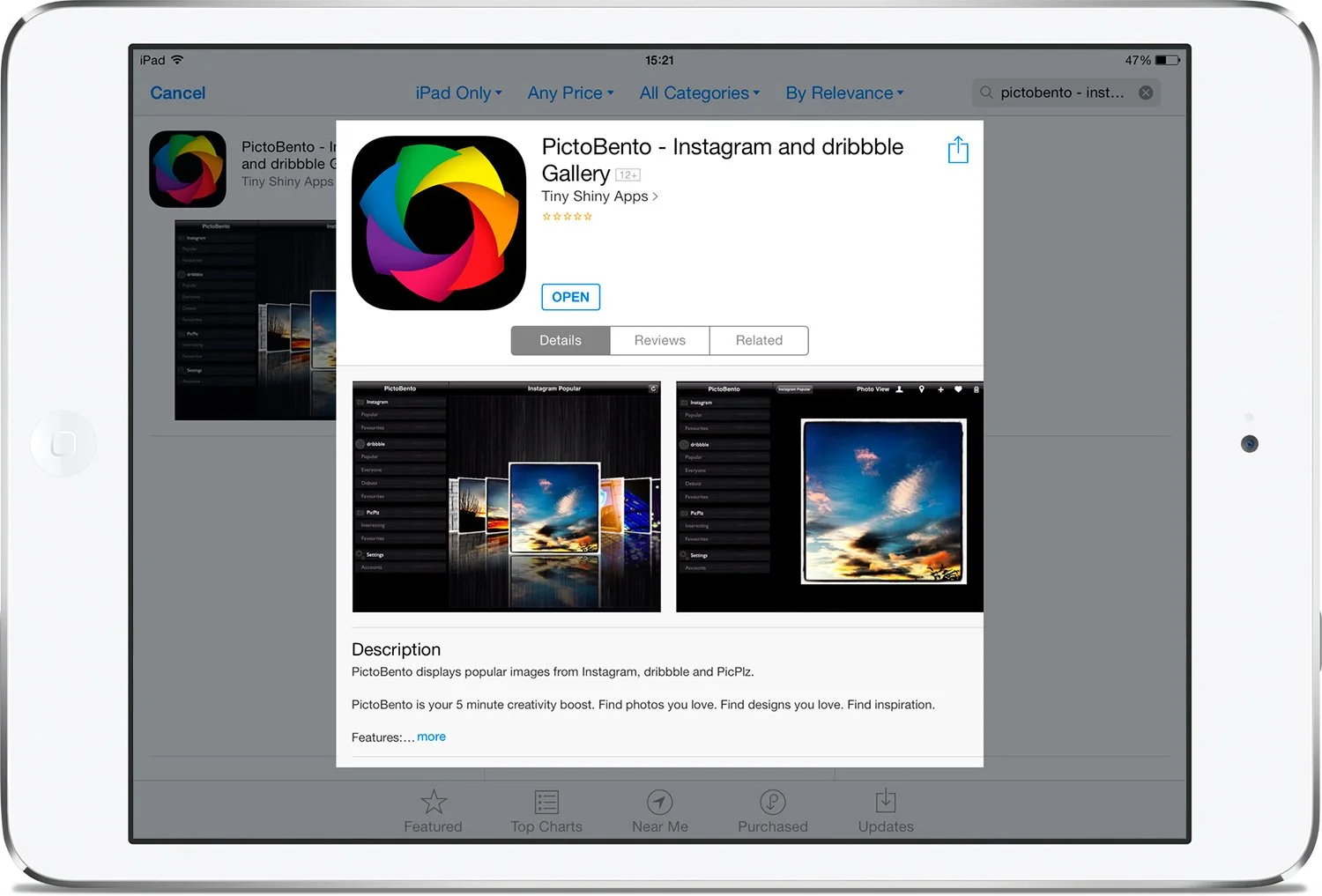Switch to the Reviews tab
This screenshot has height=896, width=1322.
pos(659,340)
